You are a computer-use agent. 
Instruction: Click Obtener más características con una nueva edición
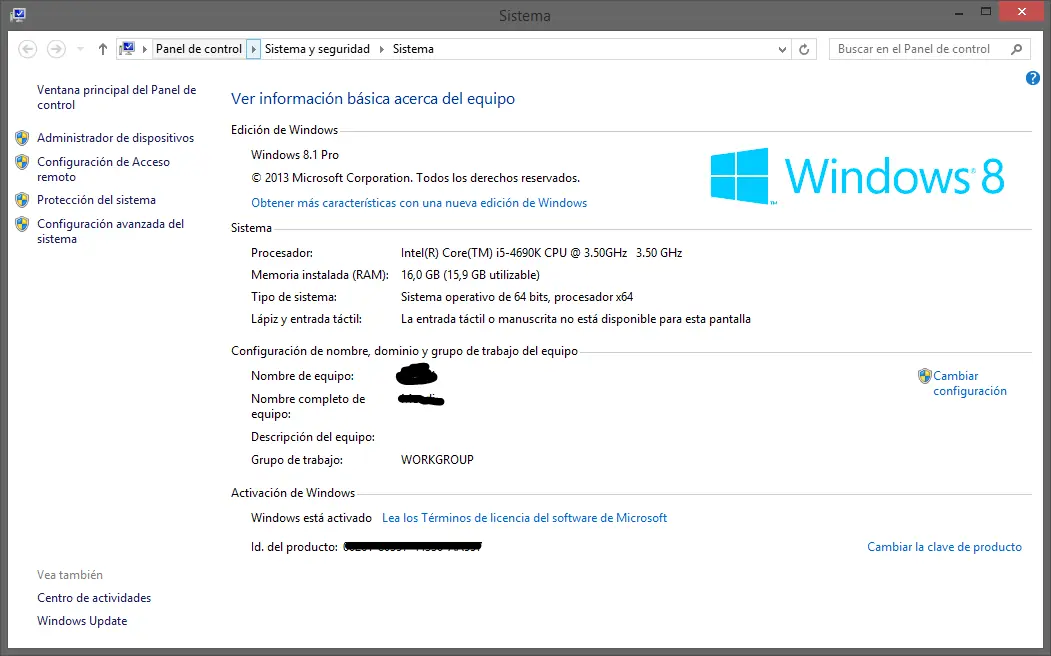[419, 203]
